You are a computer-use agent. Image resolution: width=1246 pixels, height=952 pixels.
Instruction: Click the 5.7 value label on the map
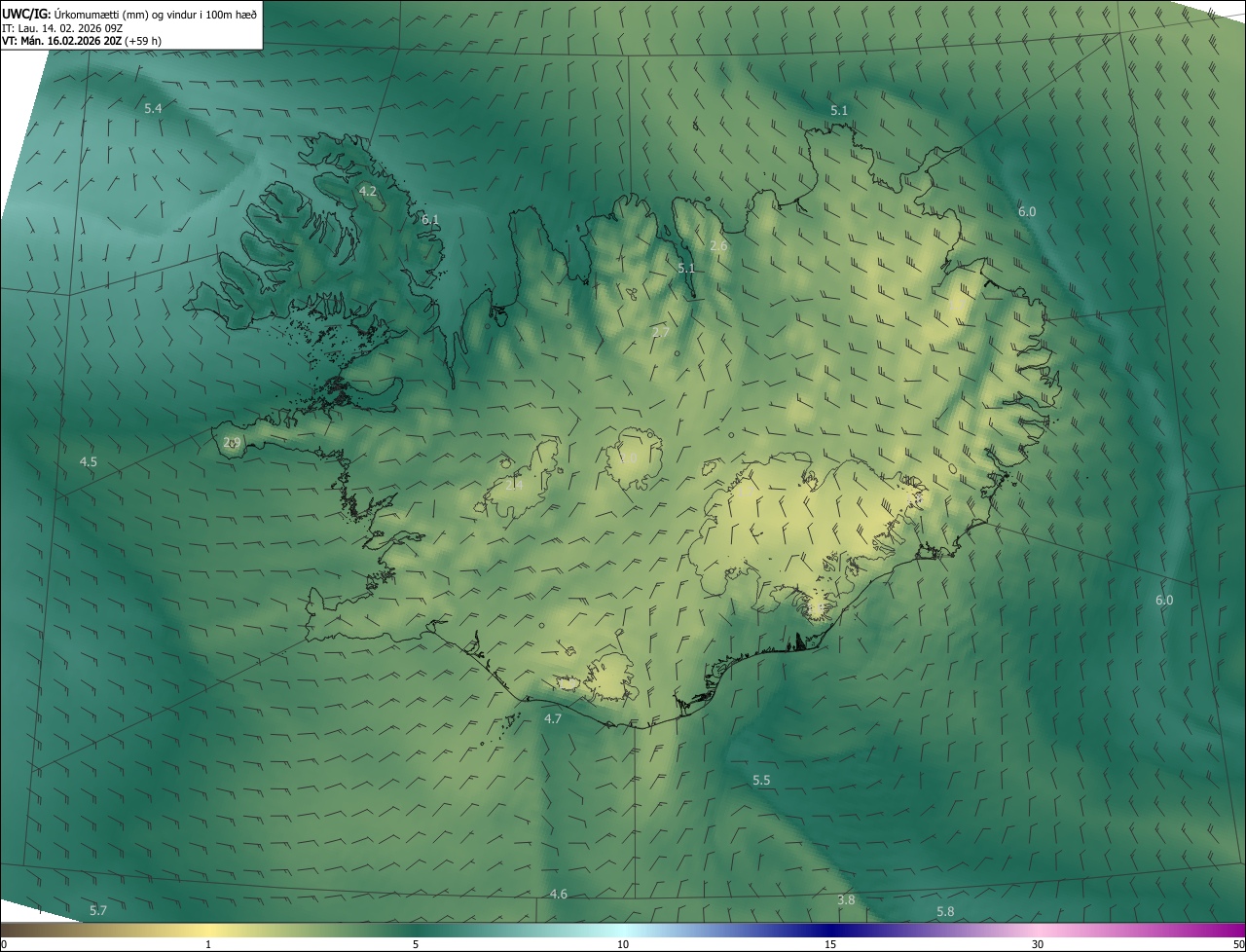coord(97,910)
